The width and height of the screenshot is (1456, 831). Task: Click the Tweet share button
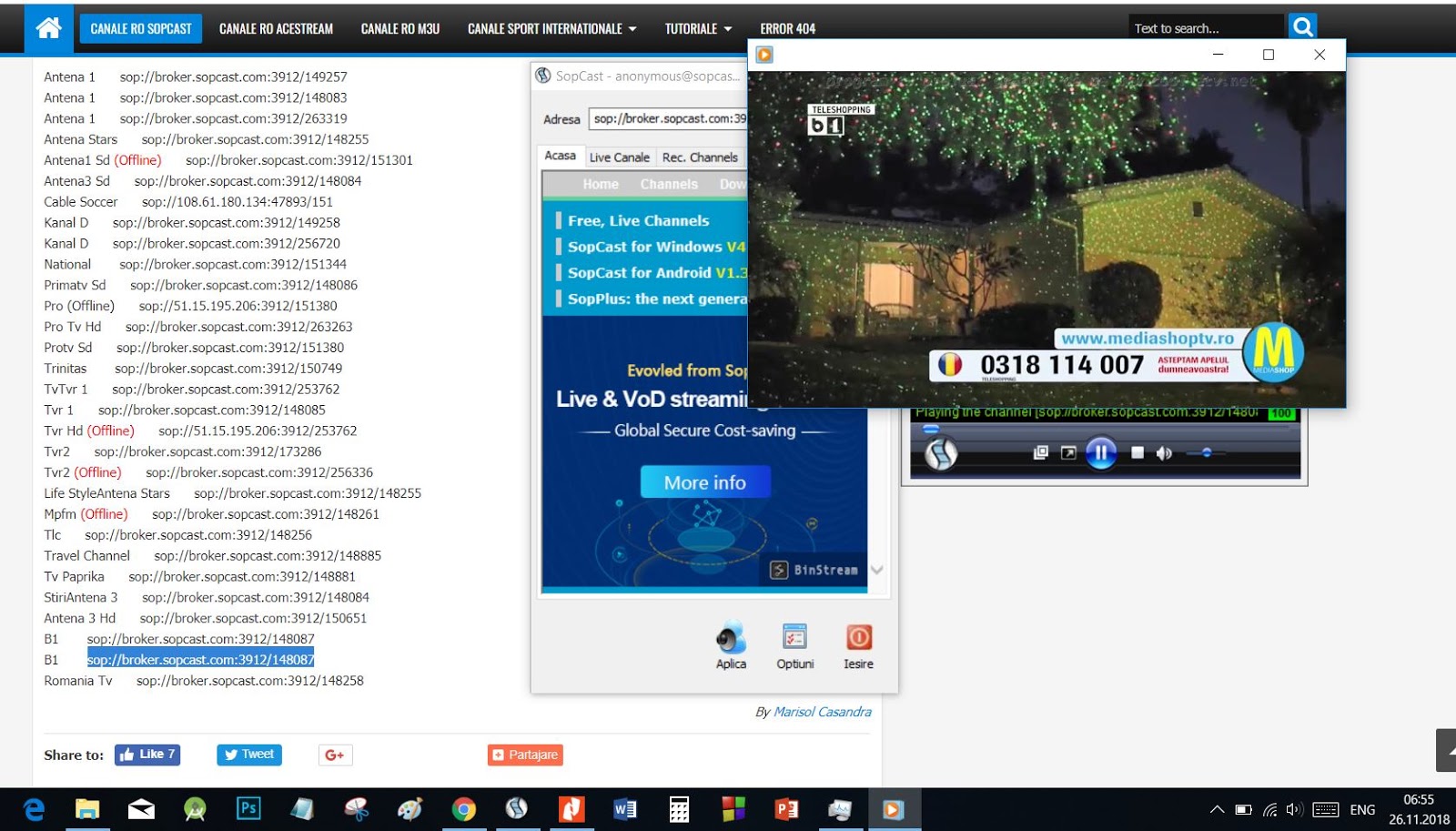point(249,755)
